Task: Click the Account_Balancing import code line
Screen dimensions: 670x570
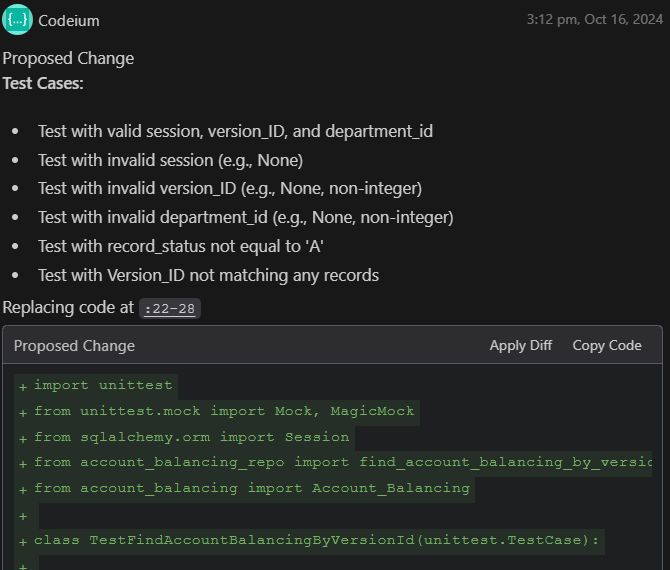Action: click(x=251, y=488)
